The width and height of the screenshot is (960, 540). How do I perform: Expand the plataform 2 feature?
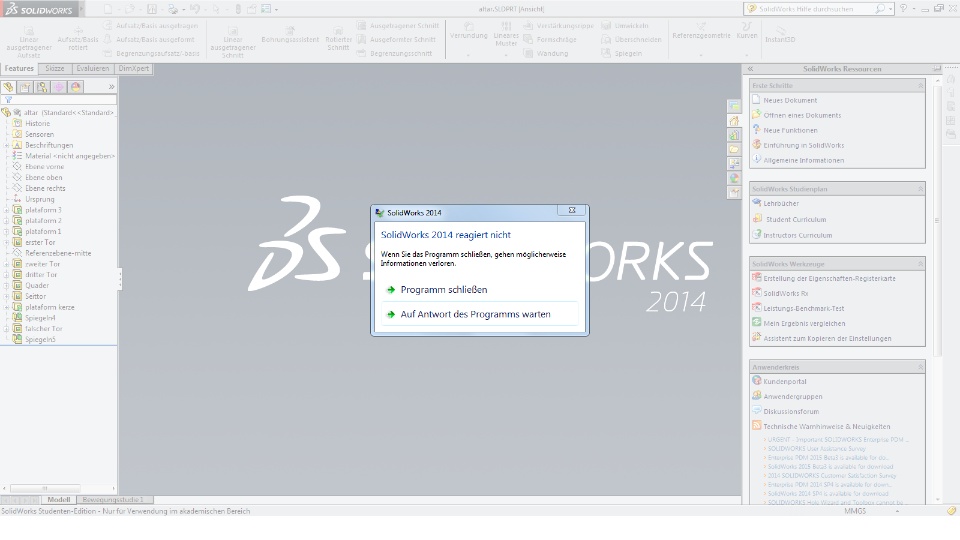point(6,220)
